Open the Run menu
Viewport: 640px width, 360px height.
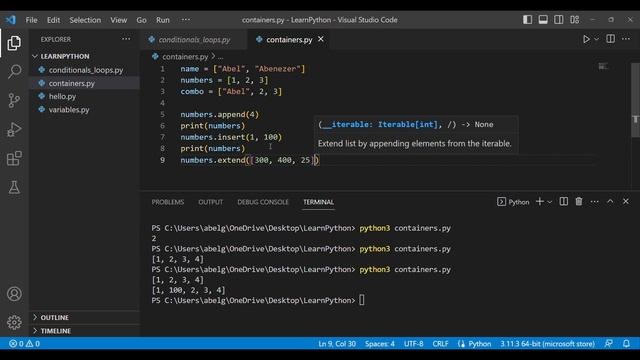162,20
